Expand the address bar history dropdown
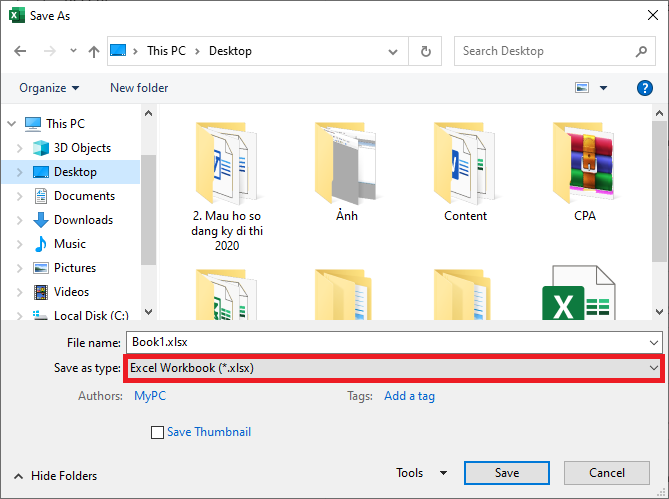The width and height of the screenshot is (669, 499). click(x=393, y=52)
